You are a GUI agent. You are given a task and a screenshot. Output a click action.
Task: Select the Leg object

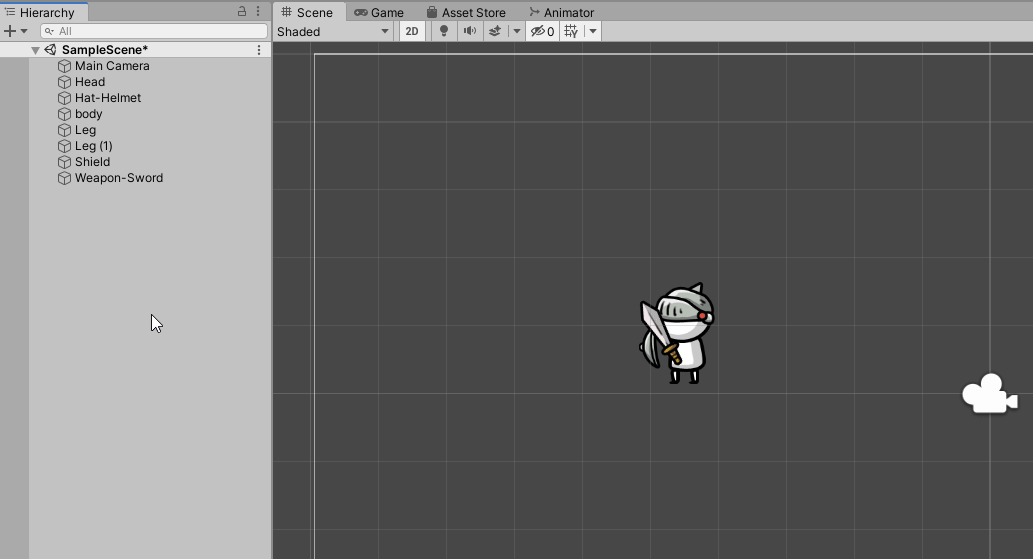point(85,130)
